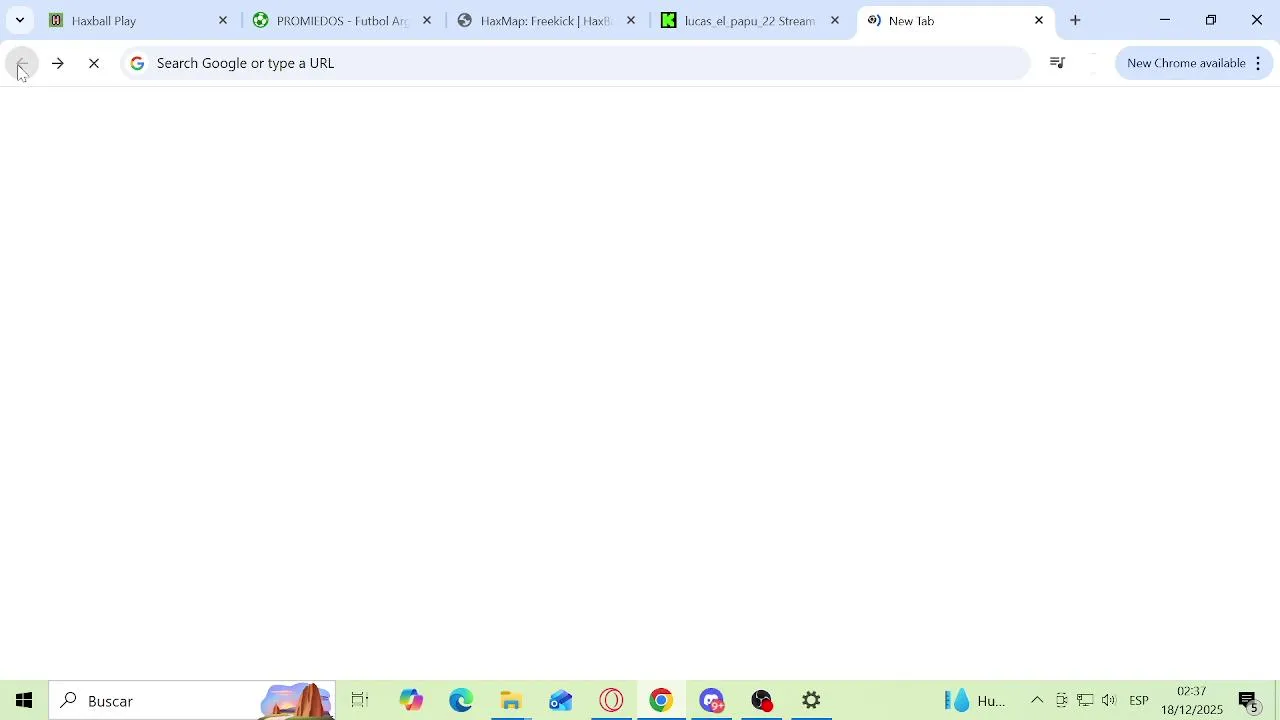This screenshot has height=720, width=1280.
Task: Open Chrome three-dot menu
Action: point(1258,63)
